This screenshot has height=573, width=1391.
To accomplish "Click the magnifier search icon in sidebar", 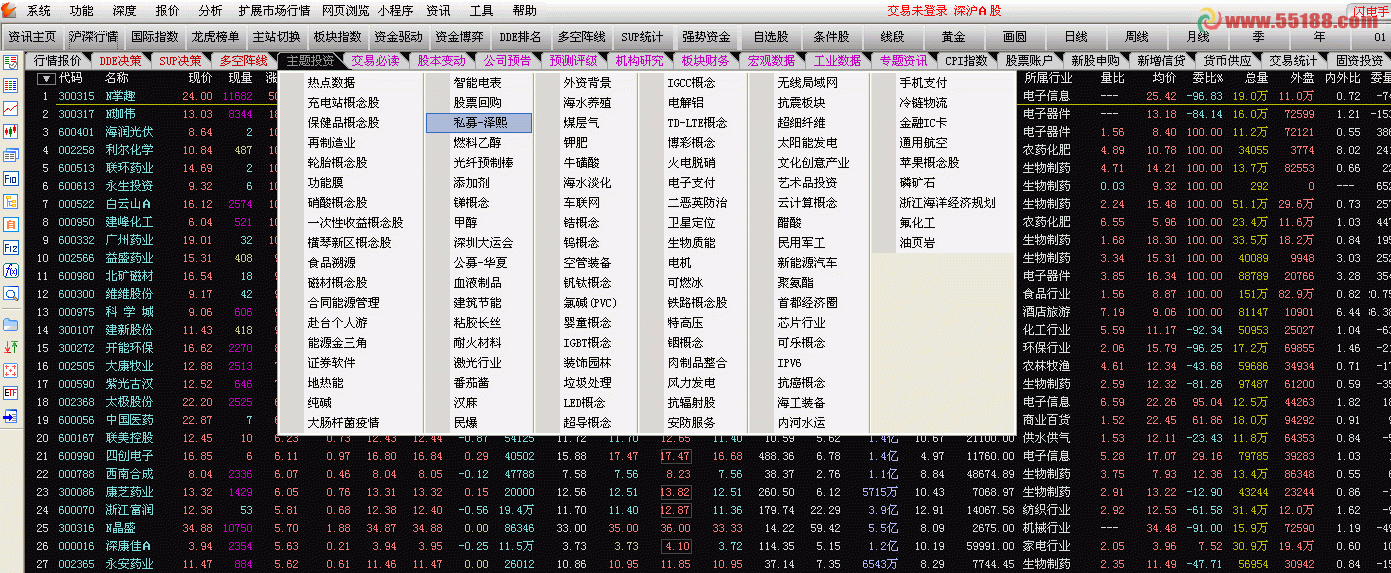I will pyautogui.click(x=11, y=294).
